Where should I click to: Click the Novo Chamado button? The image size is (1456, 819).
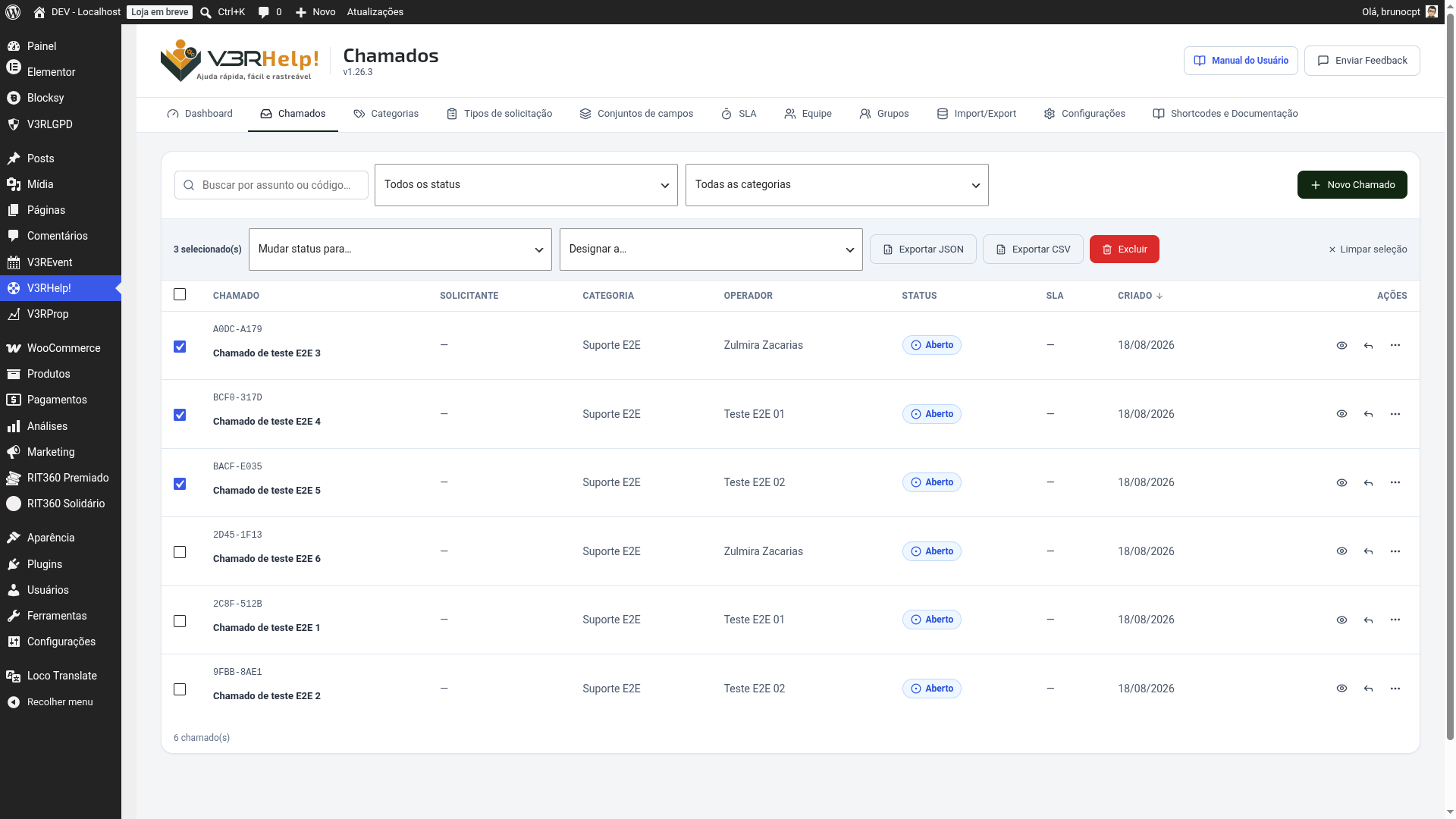tap(1352, 185)
